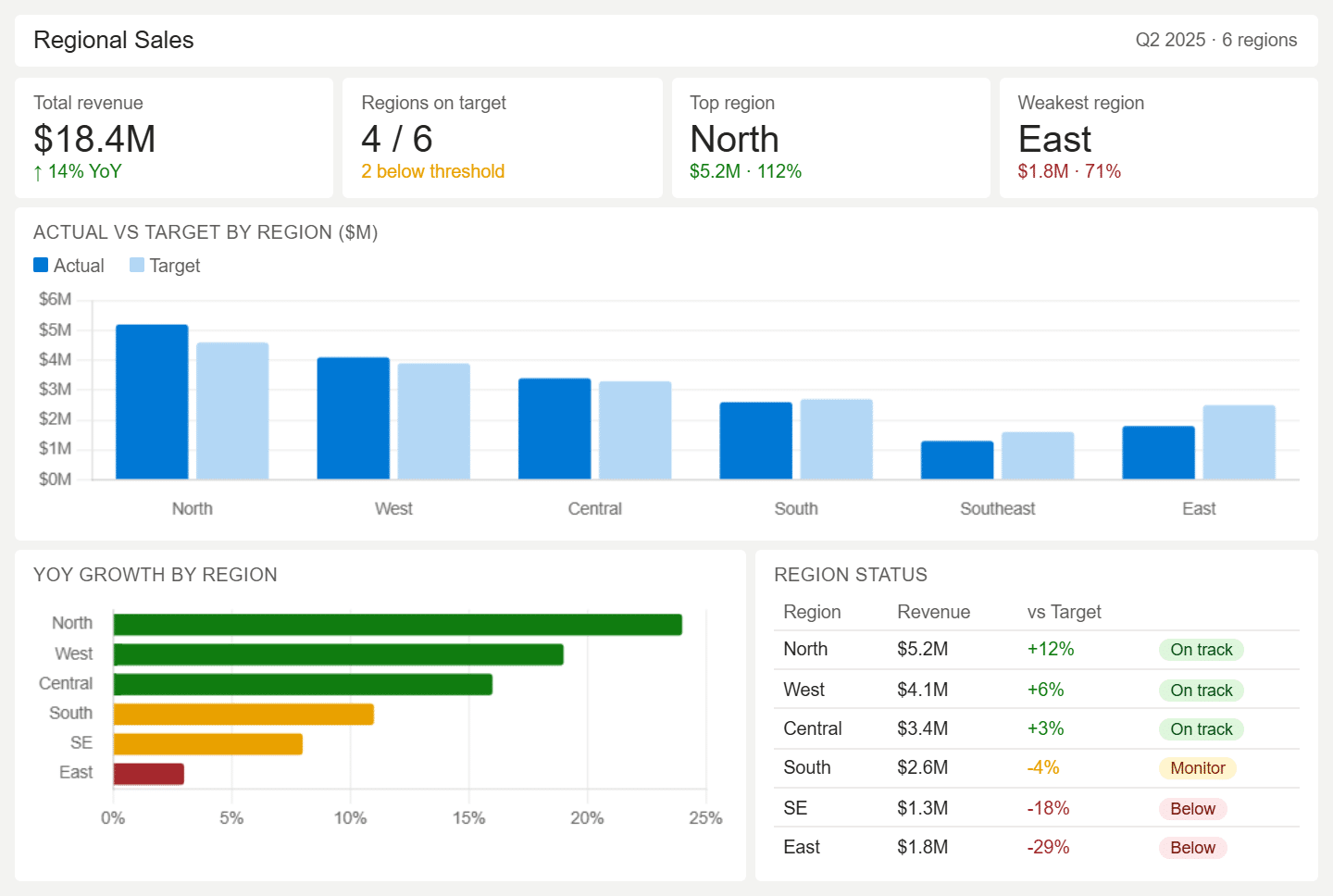
Task: Click the -18% vs target cell for SE
Action: tap(1048, 808)
